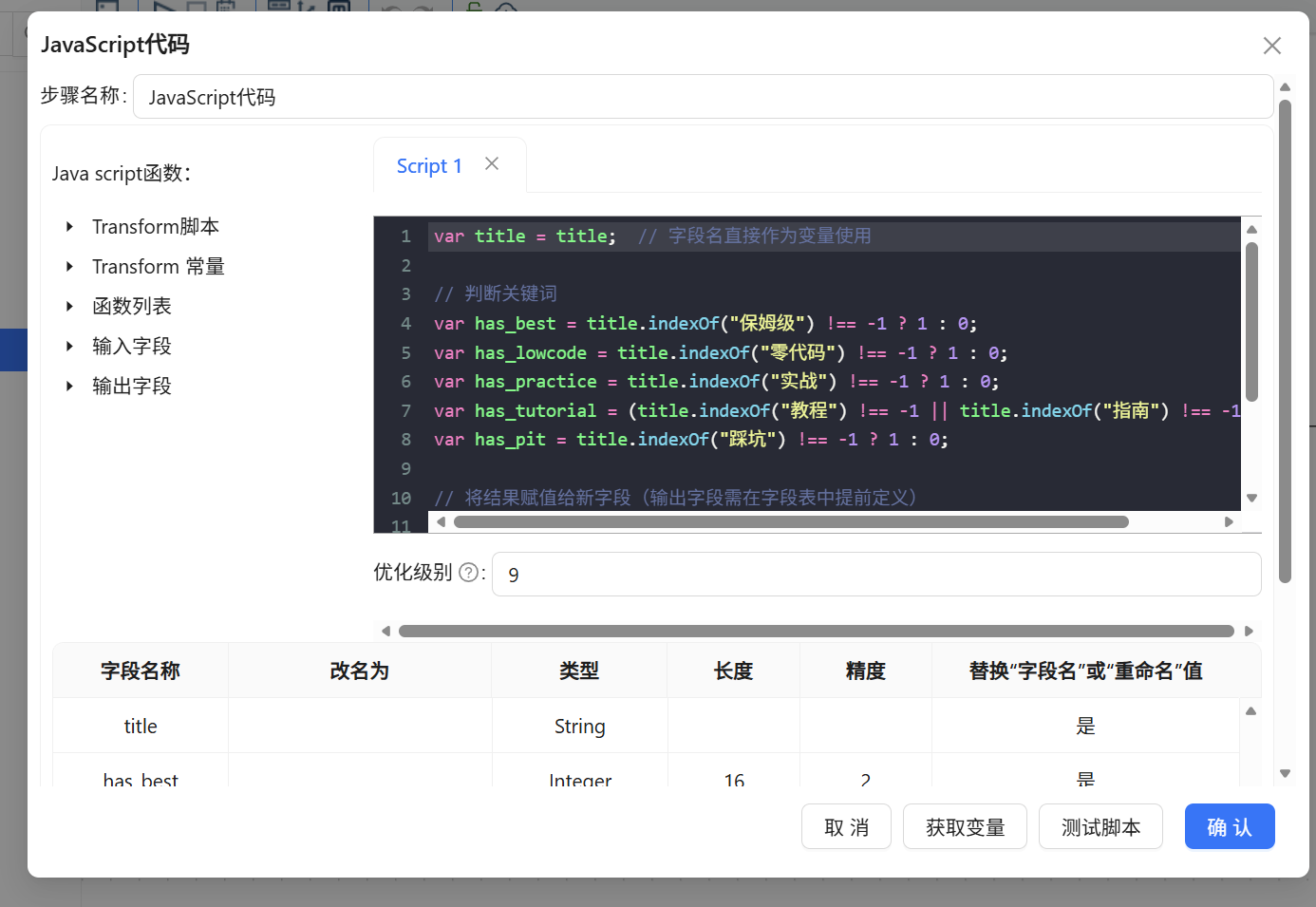This screenshot has height=907, width=1316.
Task: Expand the 输入字段 tree node
Action: click(69, 347)
